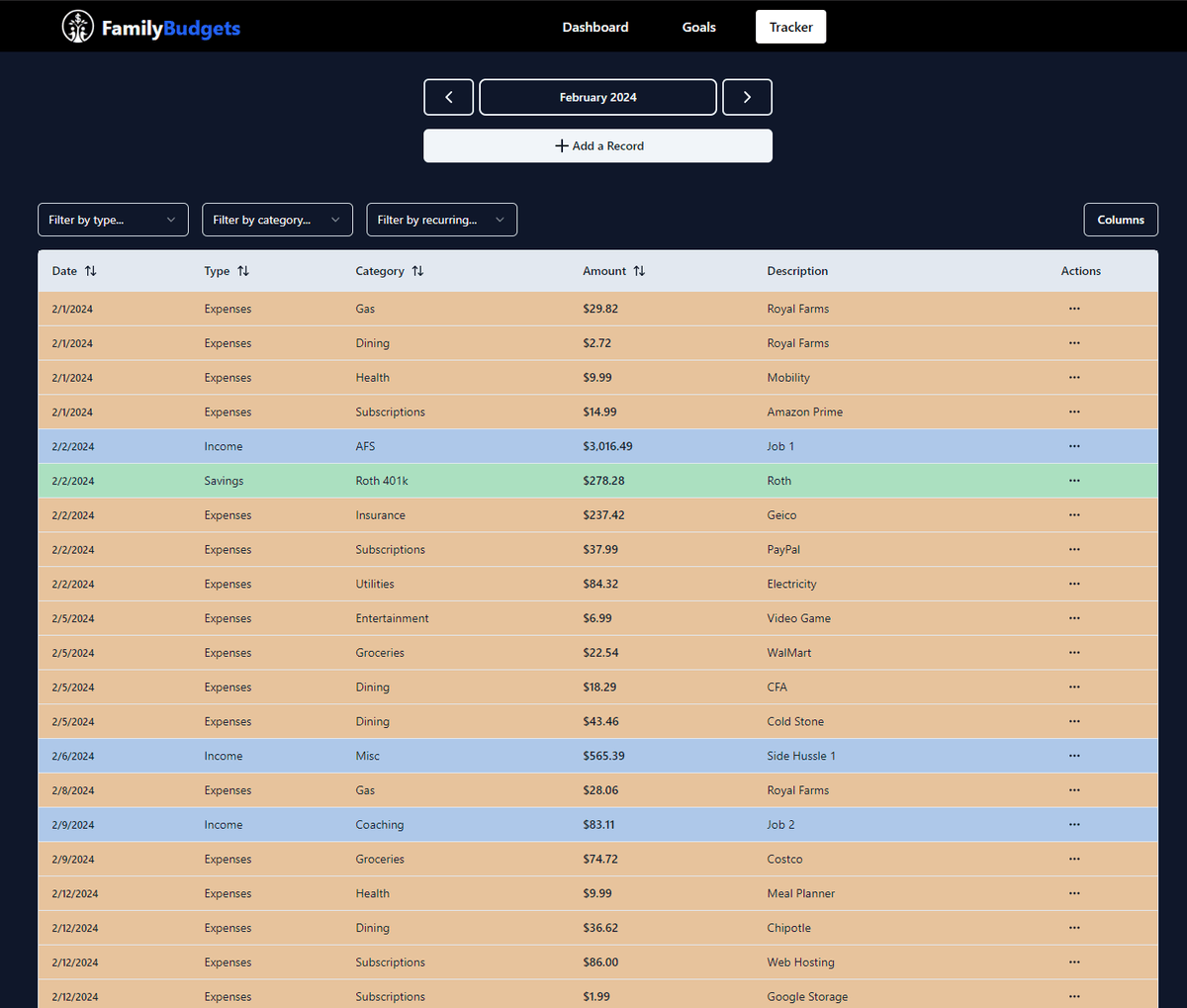This screenshot has width=1187, height=1008.
Task: Click the February 2024 month selector
Action: (598, 97)
